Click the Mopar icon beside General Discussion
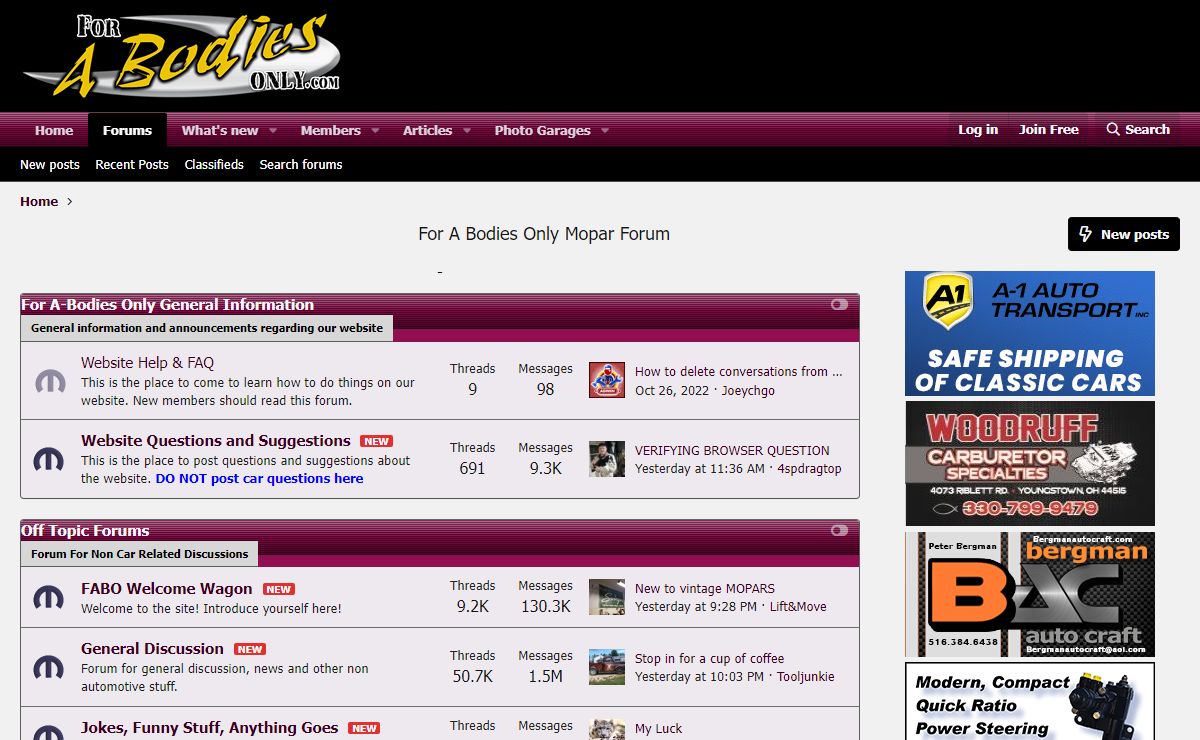Image resolution: width=1200 pixels, height=740 pixels. click(50, 667)
